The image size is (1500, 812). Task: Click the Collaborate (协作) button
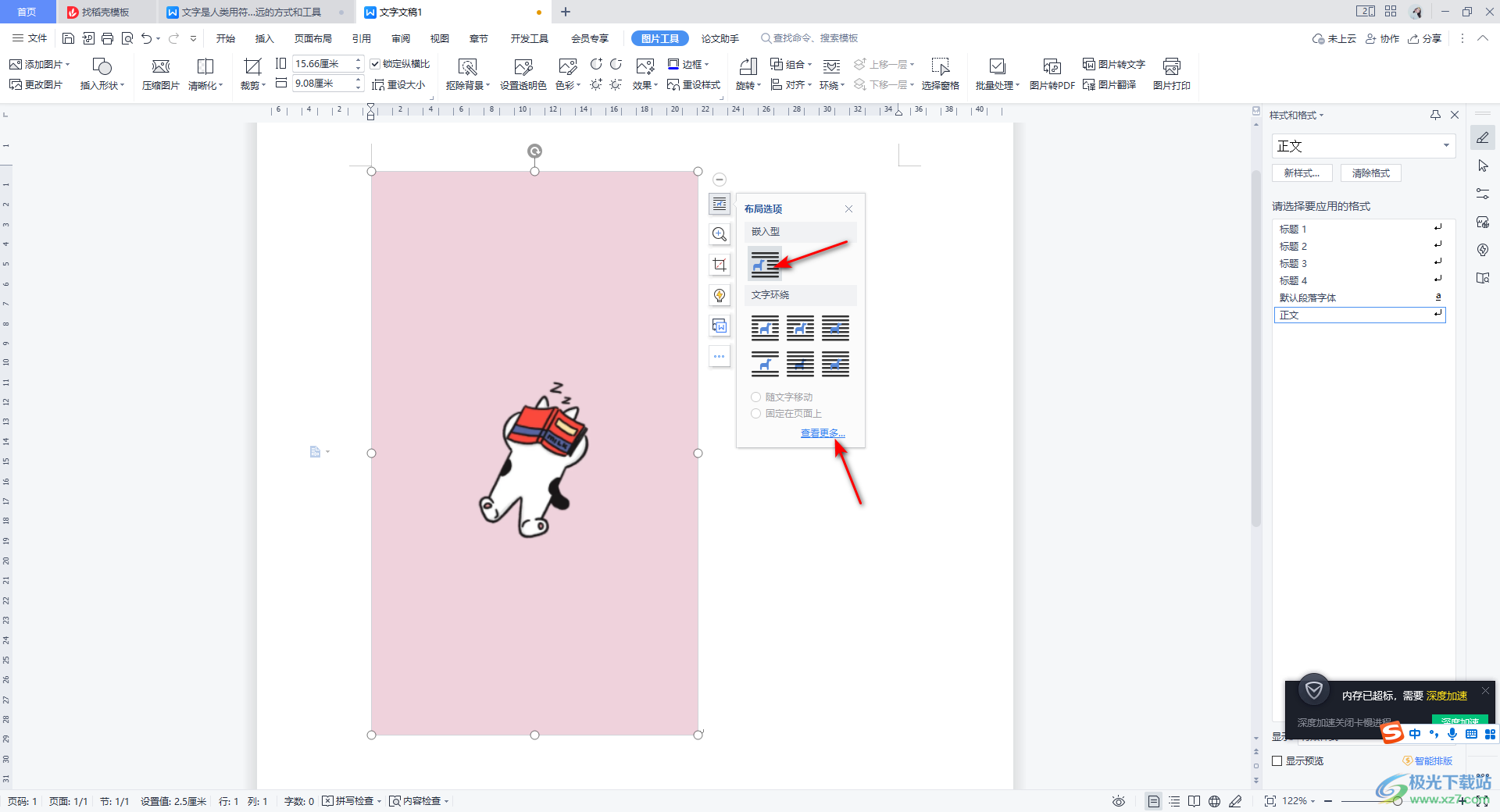(x=1383, y=38)
